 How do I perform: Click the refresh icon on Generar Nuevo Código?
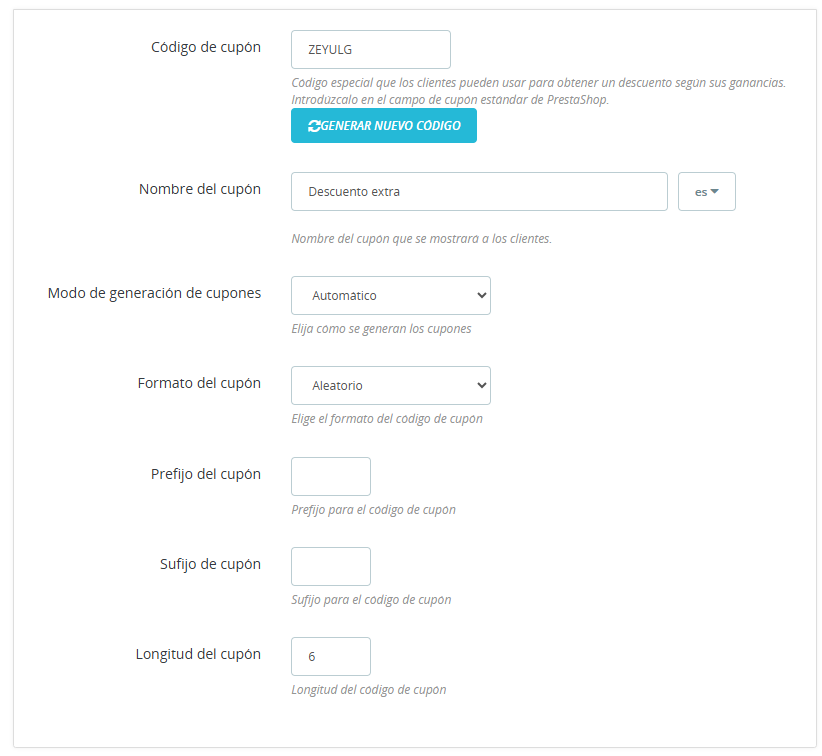point(314,126)
